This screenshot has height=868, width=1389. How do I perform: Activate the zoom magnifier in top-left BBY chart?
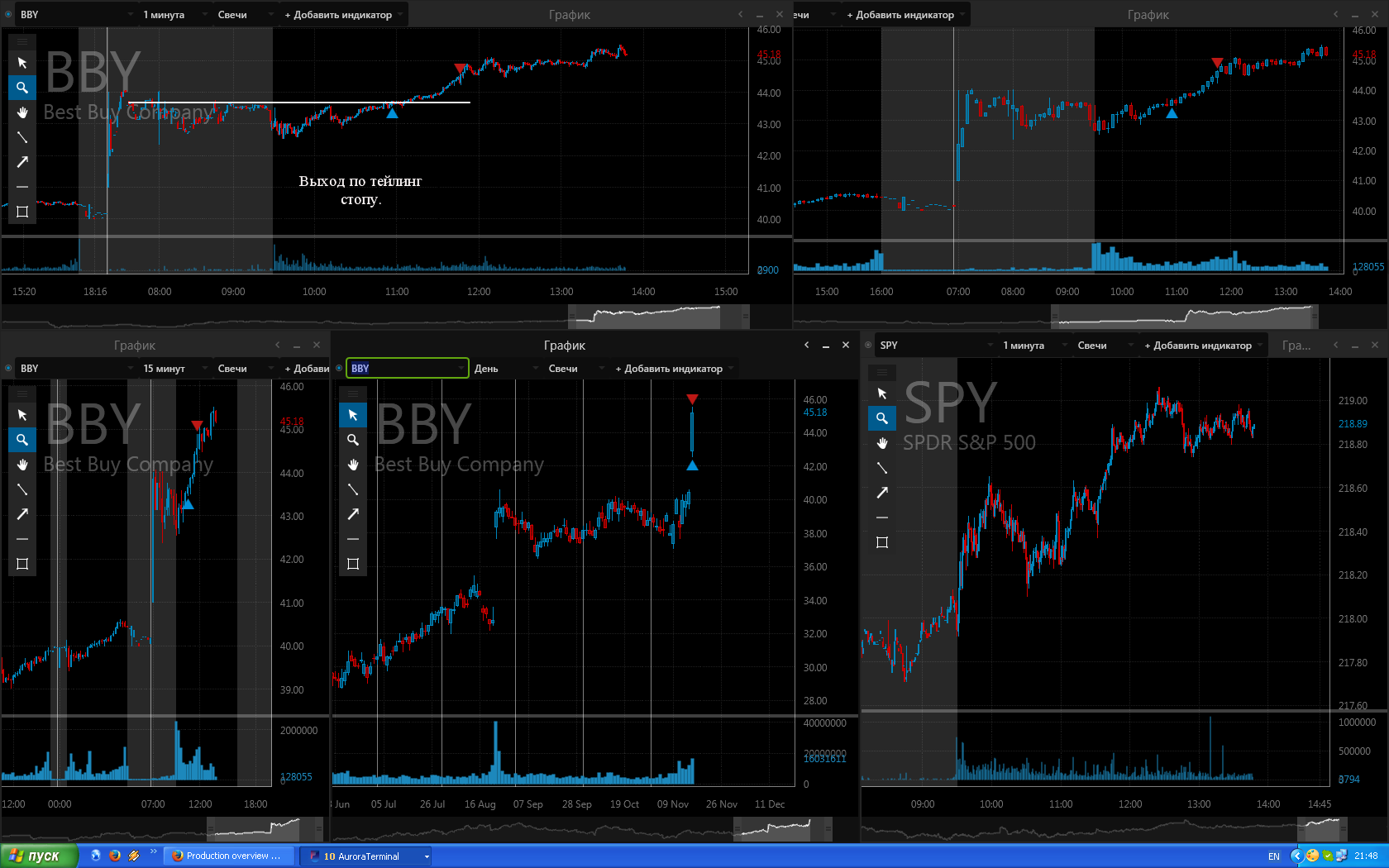[22, 88]
